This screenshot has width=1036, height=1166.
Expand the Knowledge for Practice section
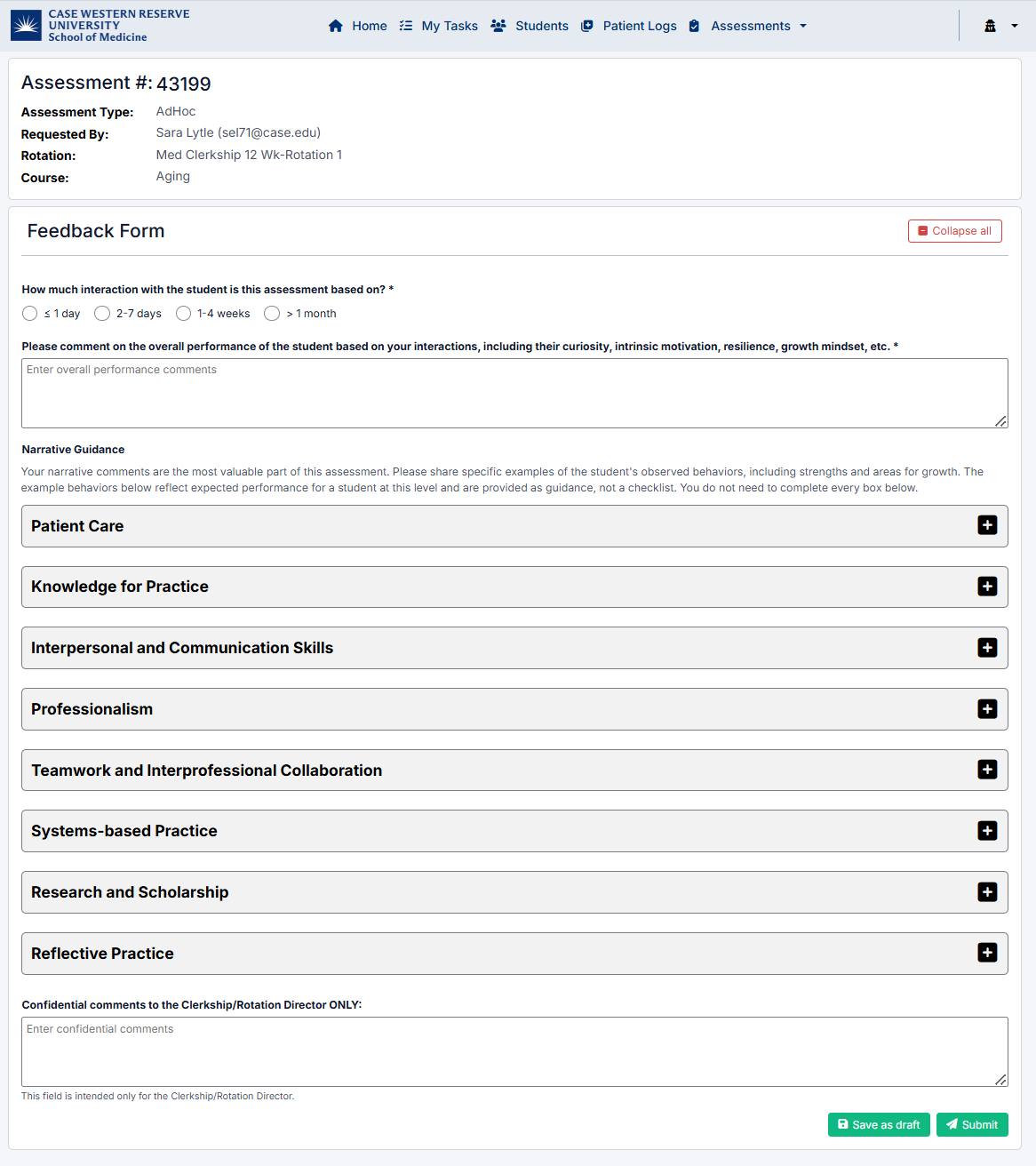[x=987, y=587]
